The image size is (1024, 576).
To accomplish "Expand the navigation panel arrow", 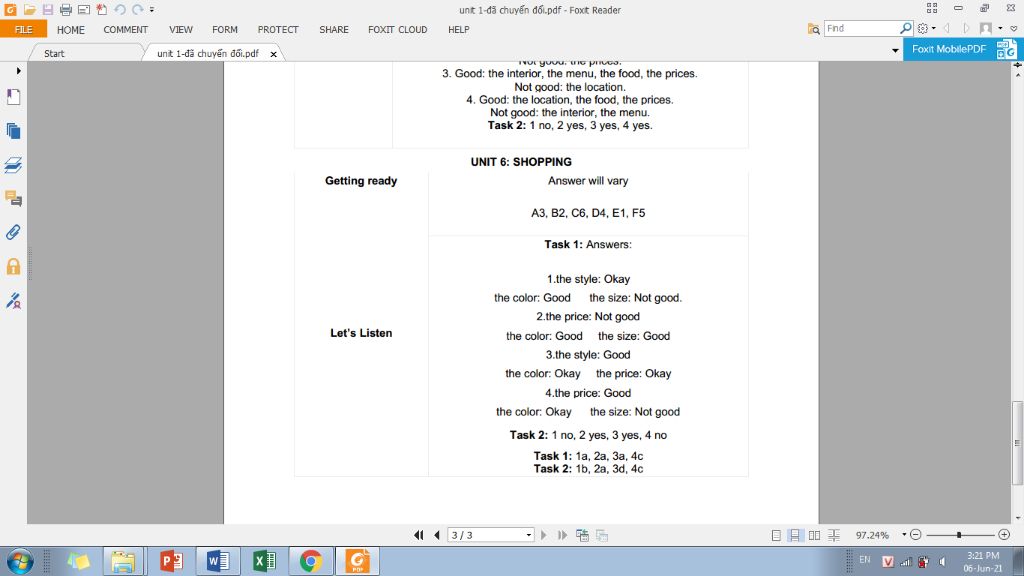I will pos(18,71).
